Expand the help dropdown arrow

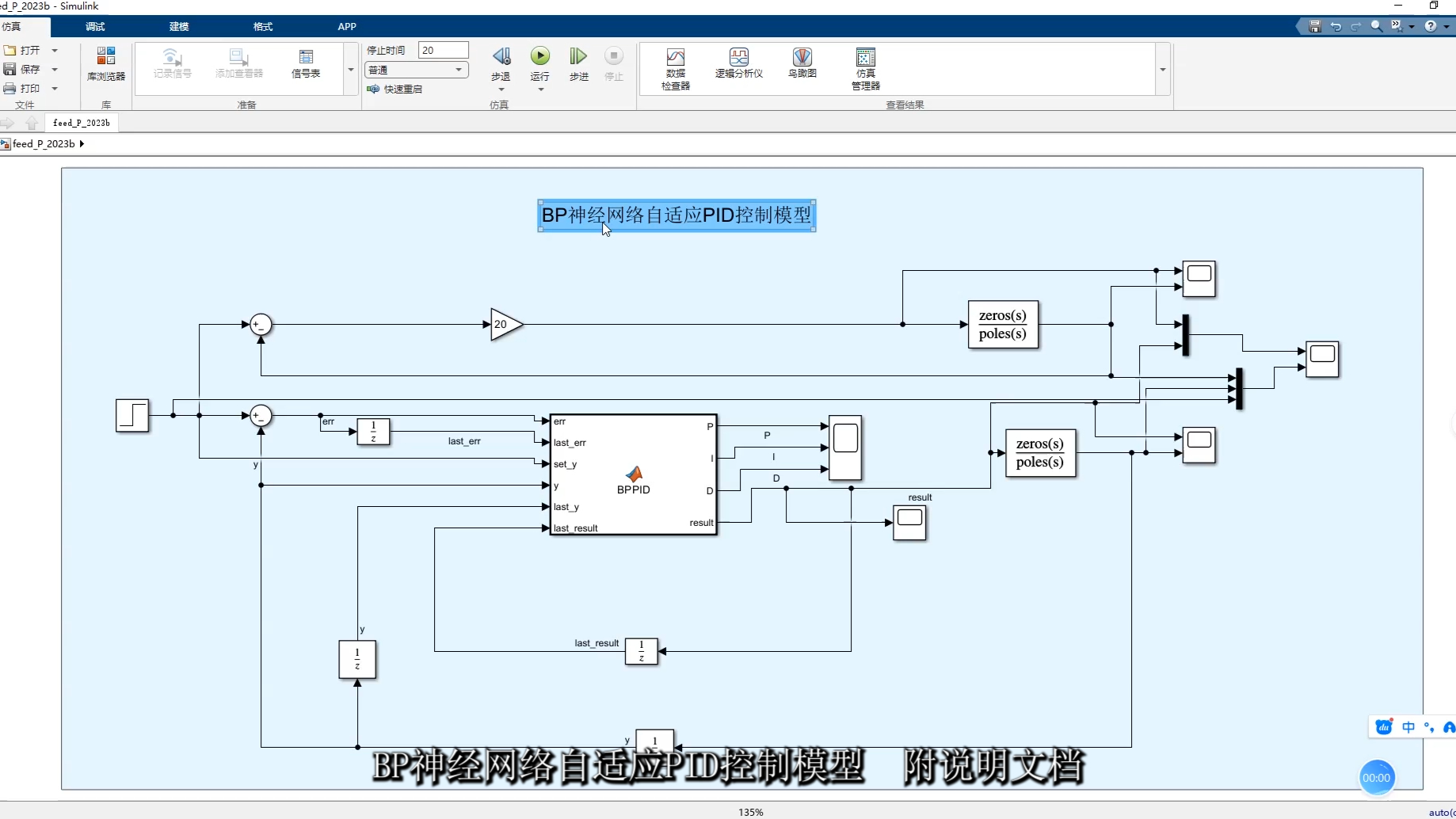coord(1446,27)
